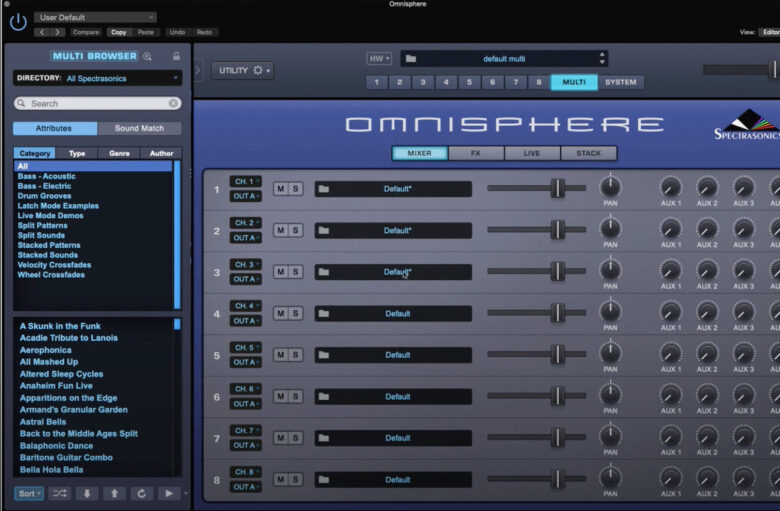Open the FX tab
This screenshot has height=511, width=780.
[x=476, y=153]
